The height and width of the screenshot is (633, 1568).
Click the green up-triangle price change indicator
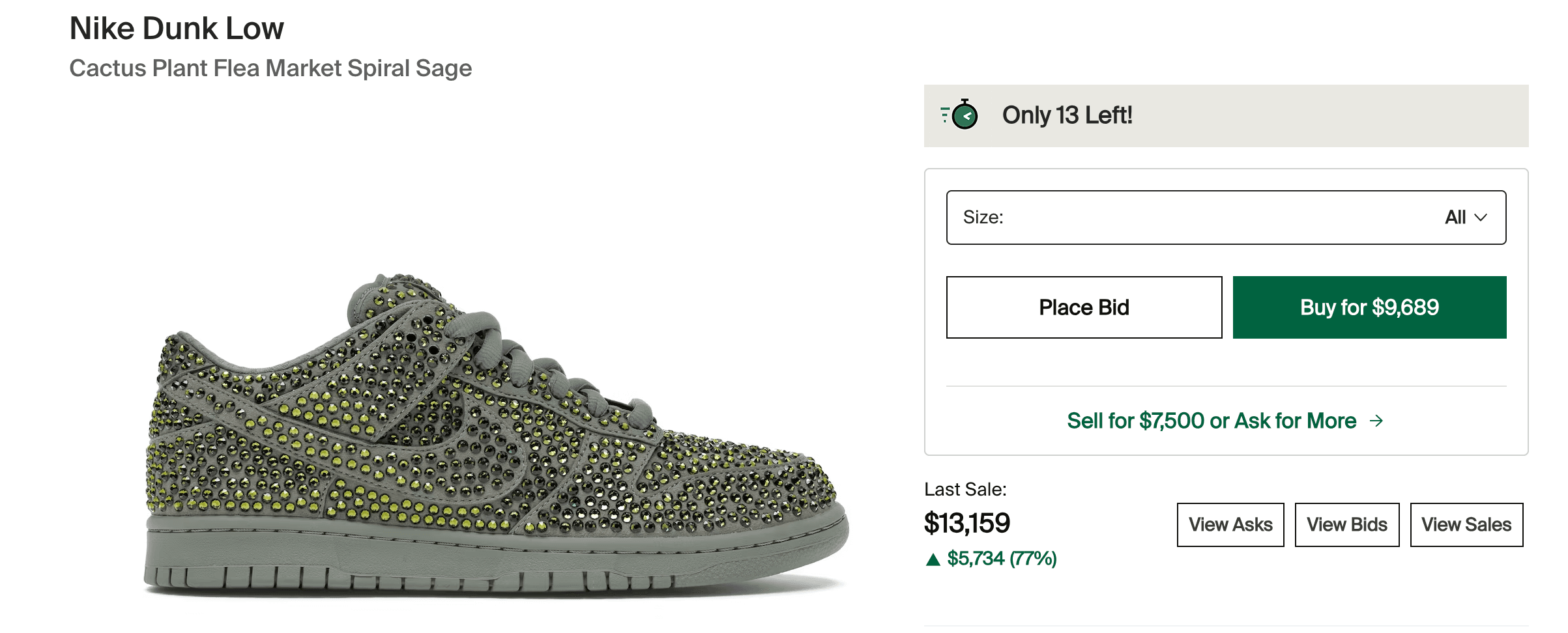pyautogui.click(x=933, y=559)
